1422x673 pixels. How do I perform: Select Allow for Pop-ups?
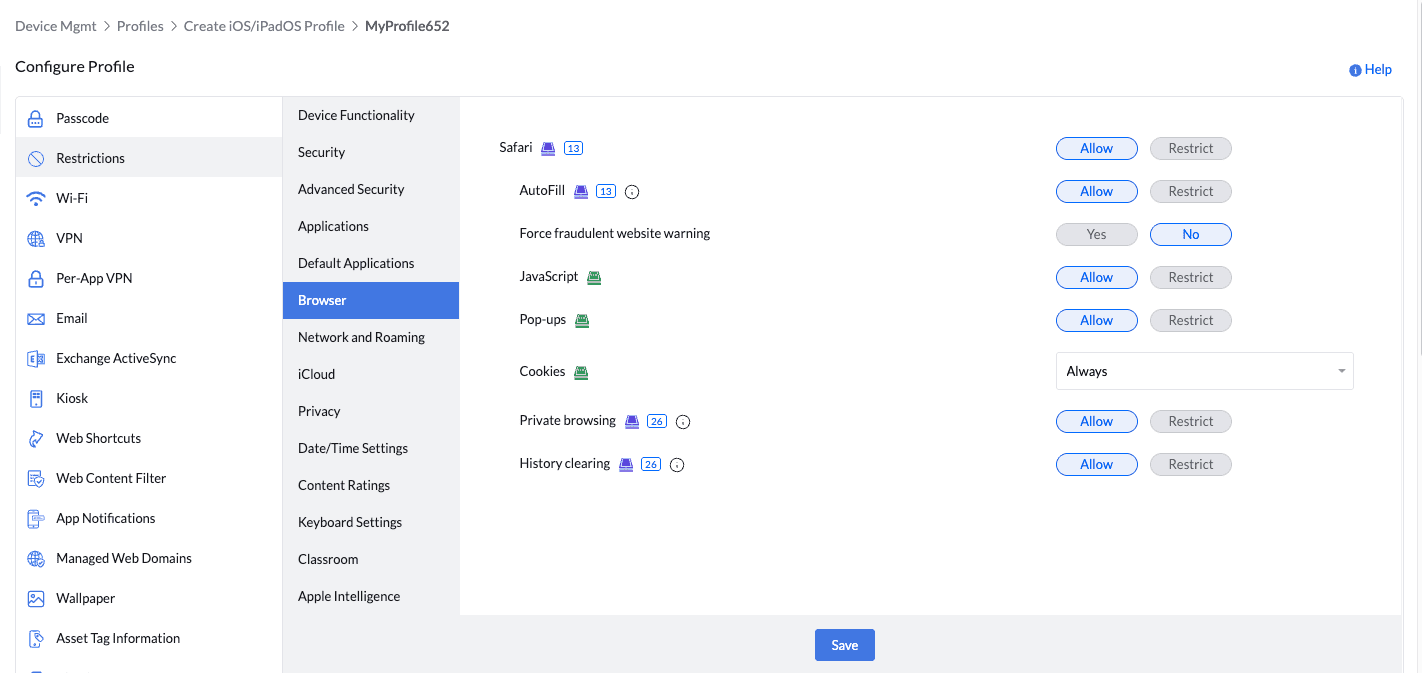pyautogui.click(x=1097, y=320)
